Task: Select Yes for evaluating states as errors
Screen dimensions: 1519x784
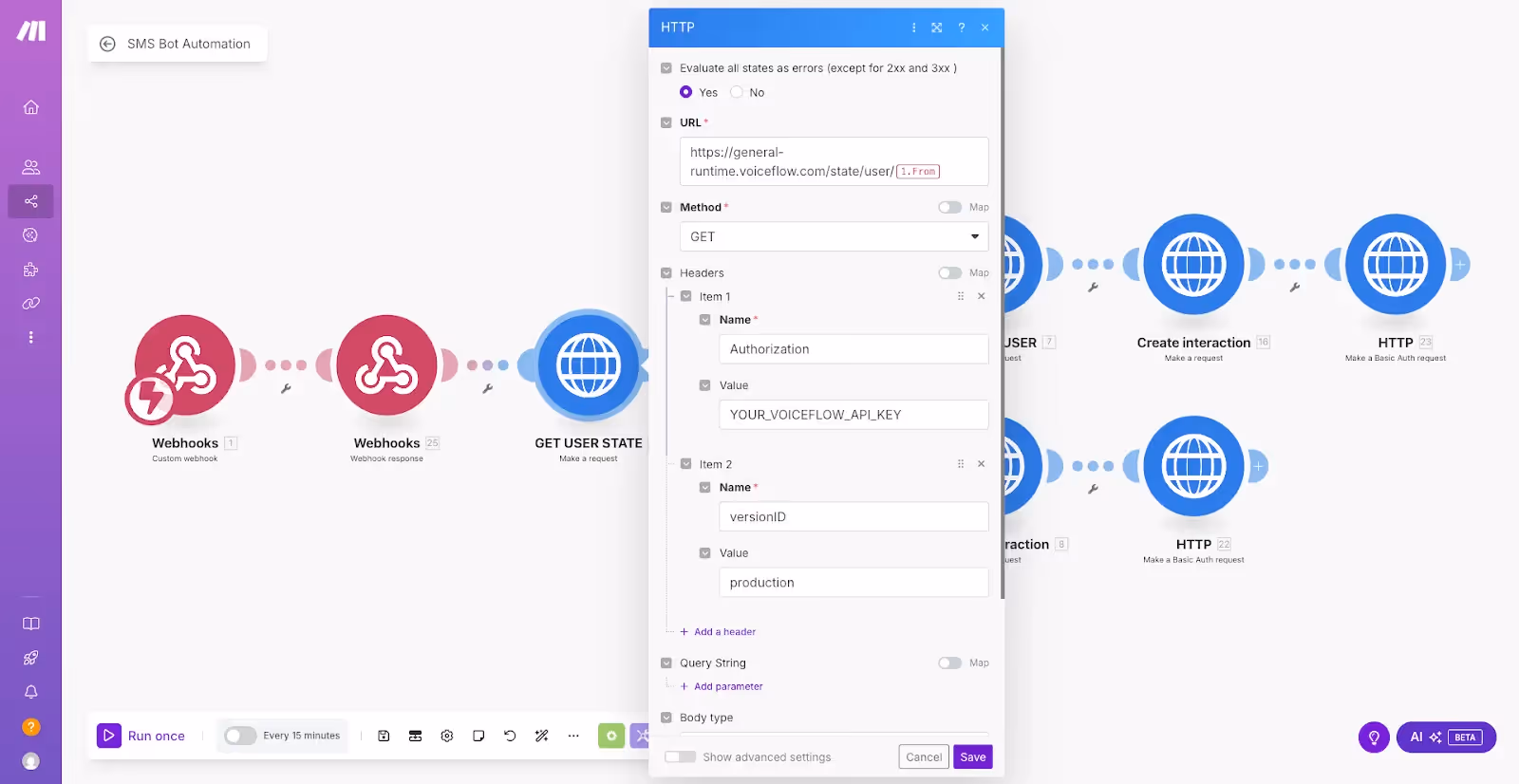Action: [685, 92]
